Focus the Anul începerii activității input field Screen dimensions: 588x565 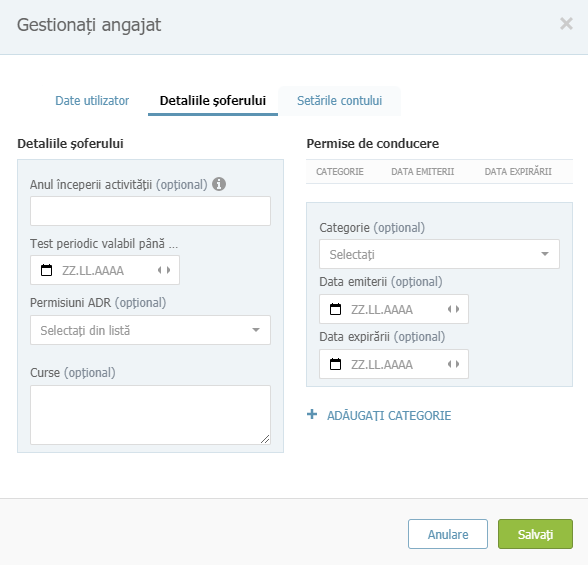click(x=150, y=211)
